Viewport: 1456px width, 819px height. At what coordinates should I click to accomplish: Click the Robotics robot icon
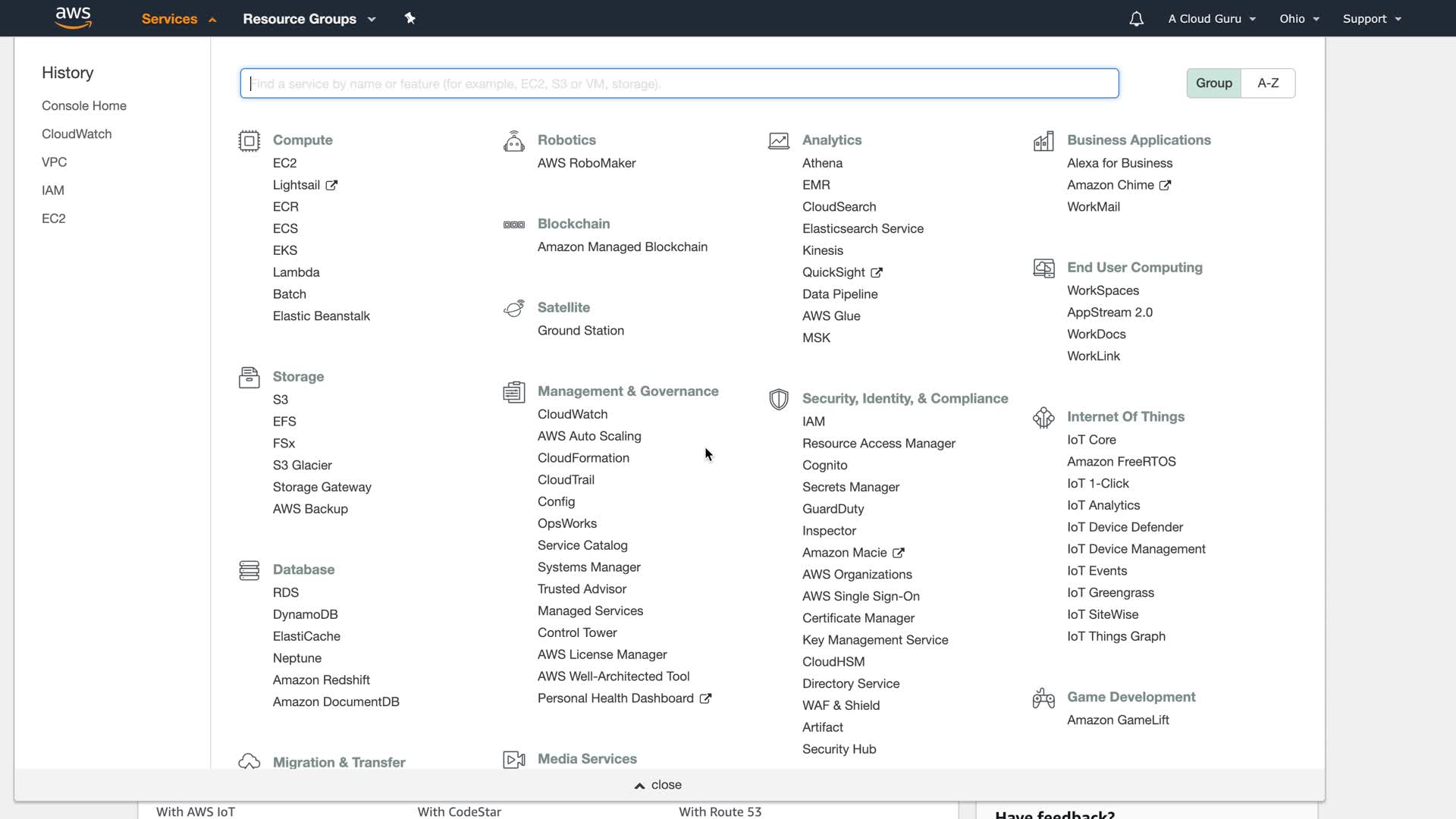point(513,141)
